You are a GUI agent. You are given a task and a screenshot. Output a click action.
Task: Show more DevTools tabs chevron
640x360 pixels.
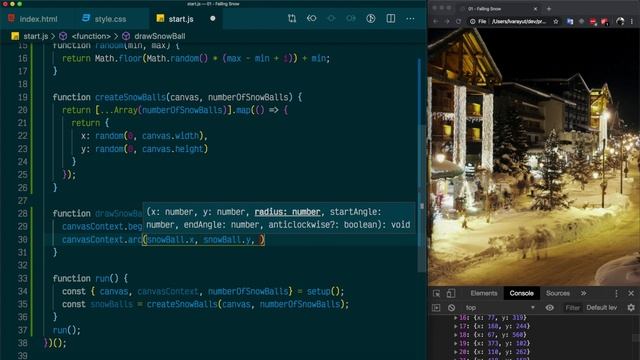(x=584, y=293)
